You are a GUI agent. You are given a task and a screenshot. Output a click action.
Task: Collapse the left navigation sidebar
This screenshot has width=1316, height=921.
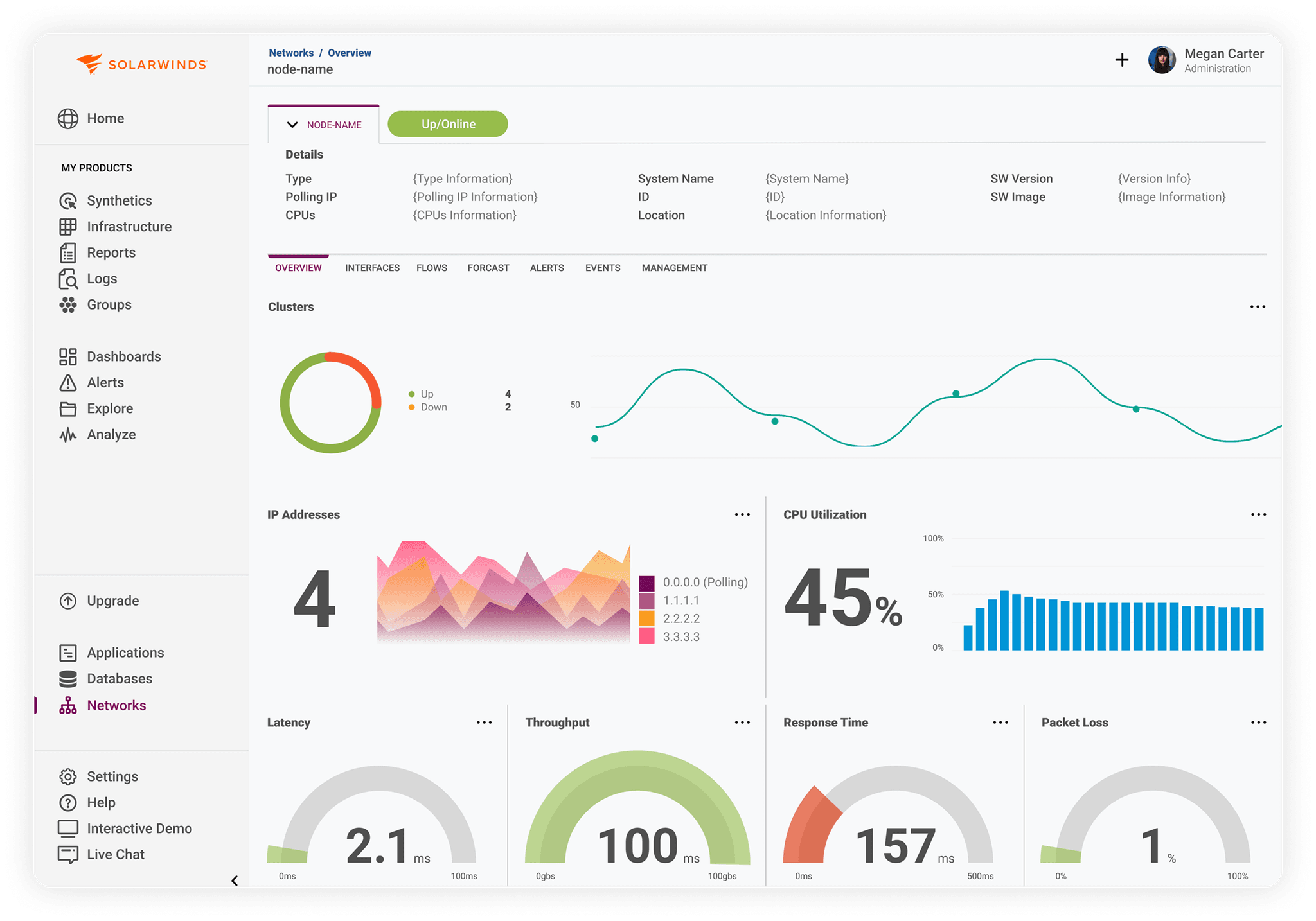pos(234,881)
